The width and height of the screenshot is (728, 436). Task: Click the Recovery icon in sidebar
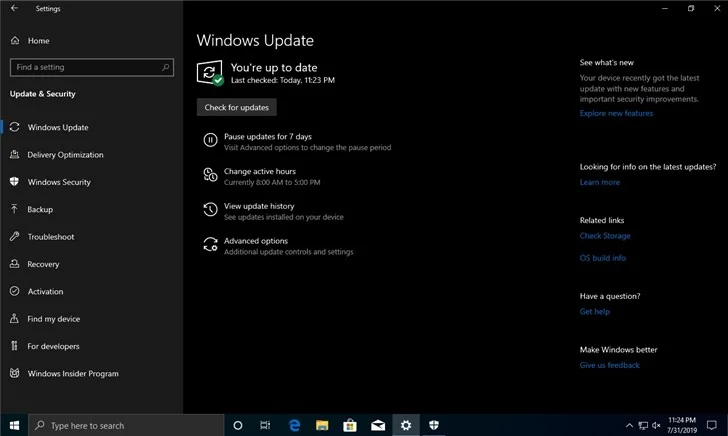(x=14, y=264)
